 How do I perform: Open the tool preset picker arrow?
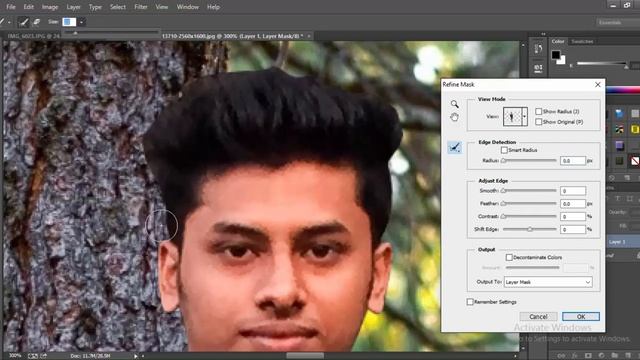click(x=9, y=22)
